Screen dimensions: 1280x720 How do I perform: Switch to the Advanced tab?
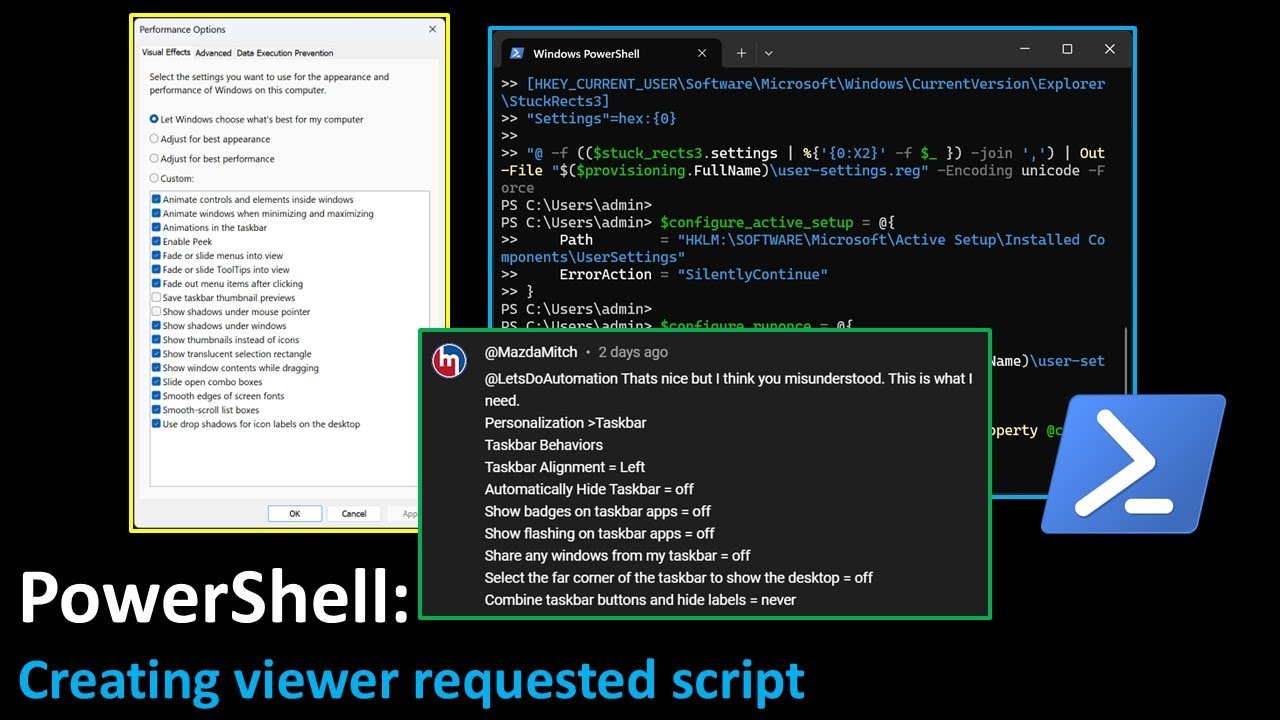(x=213, y=53)
